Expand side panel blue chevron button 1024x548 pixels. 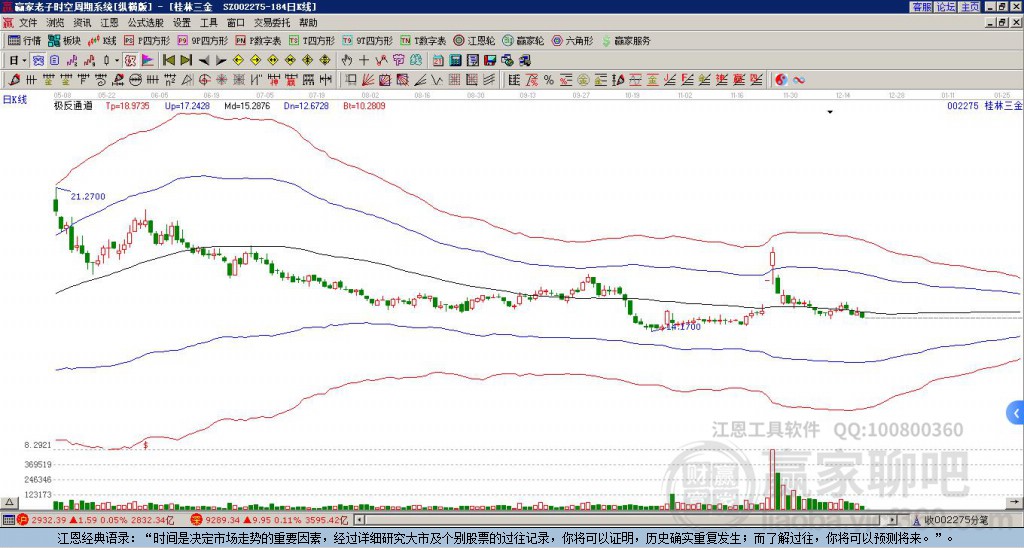[1016, 413]
